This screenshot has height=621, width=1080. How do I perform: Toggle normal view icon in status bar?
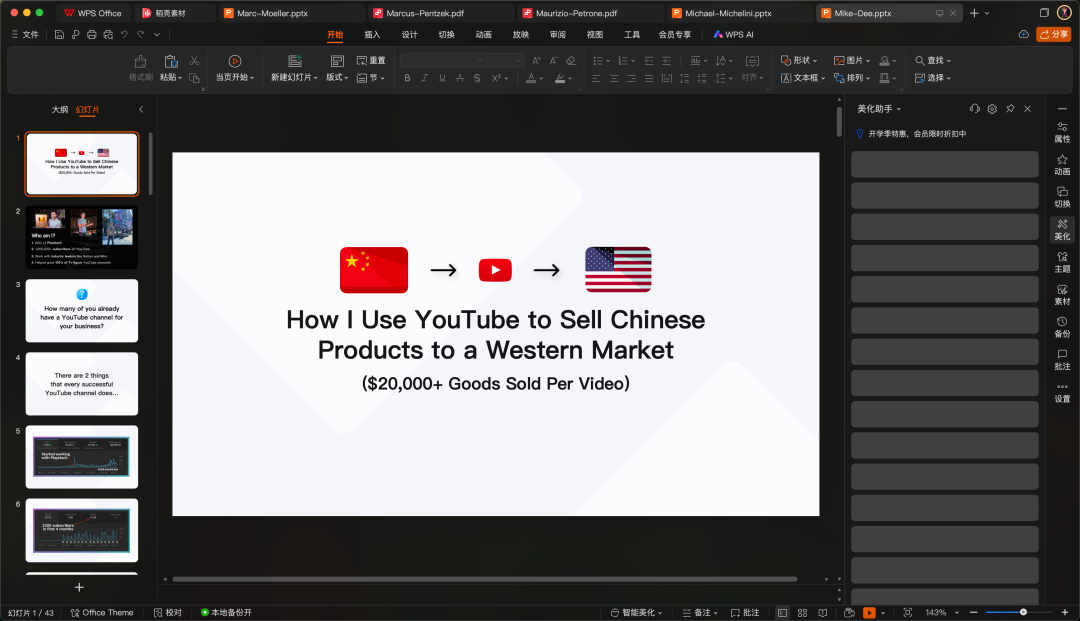click(782, 613)
